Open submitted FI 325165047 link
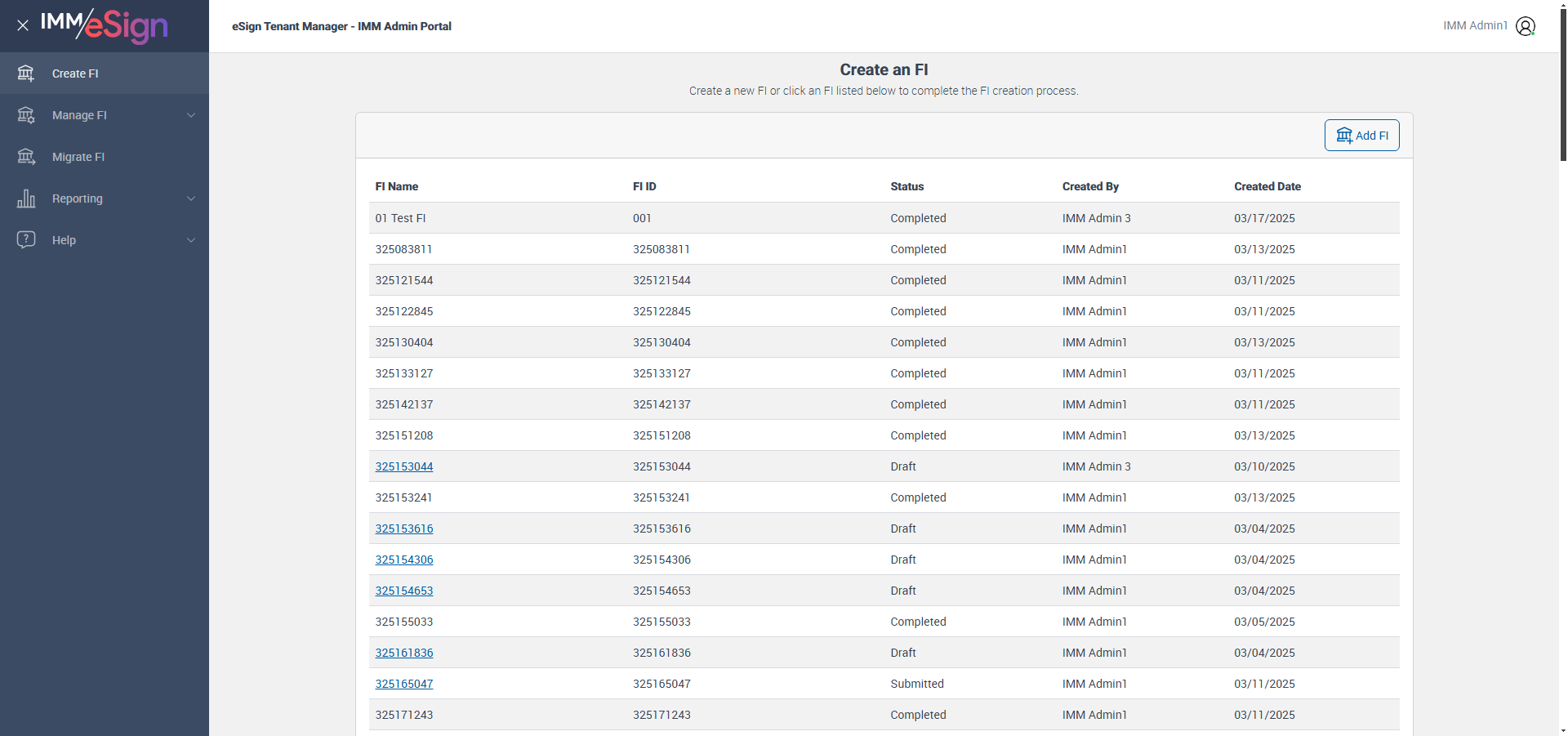Image resolution: width=1568 pixels, height=736 pixels. pos(403,684)
